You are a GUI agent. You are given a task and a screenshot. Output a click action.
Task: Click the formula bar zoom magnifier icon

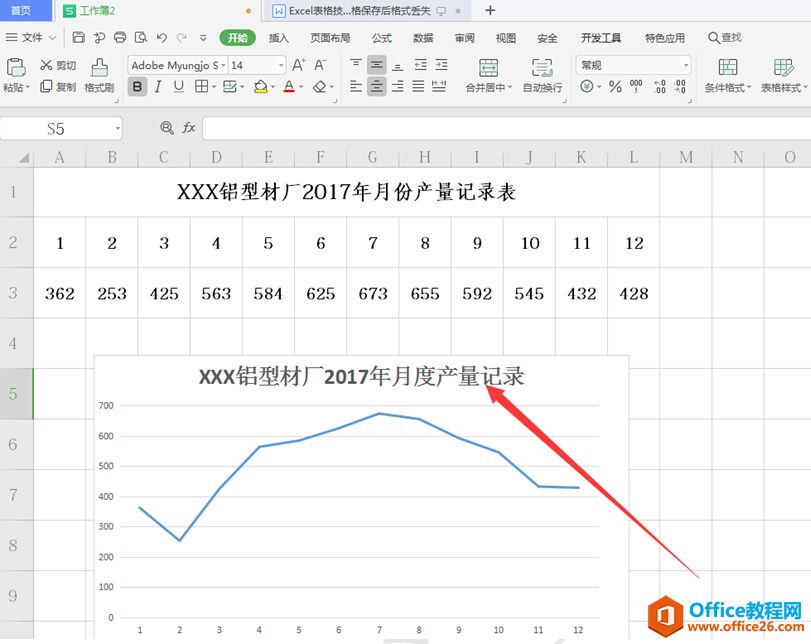tap(167, 128)
